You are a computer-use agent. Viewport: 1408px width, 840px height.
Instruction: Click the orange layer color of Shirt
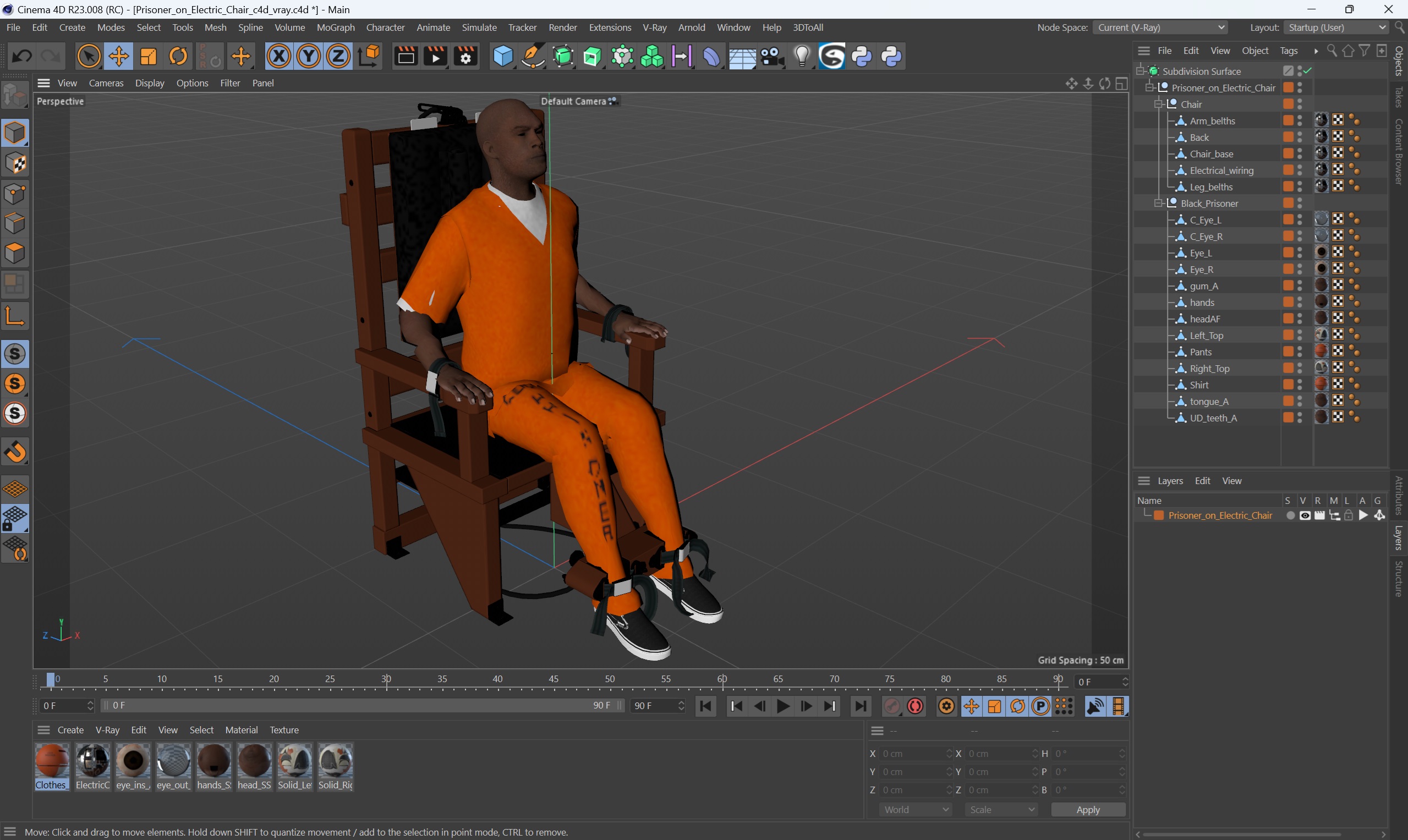point(1288,385)
